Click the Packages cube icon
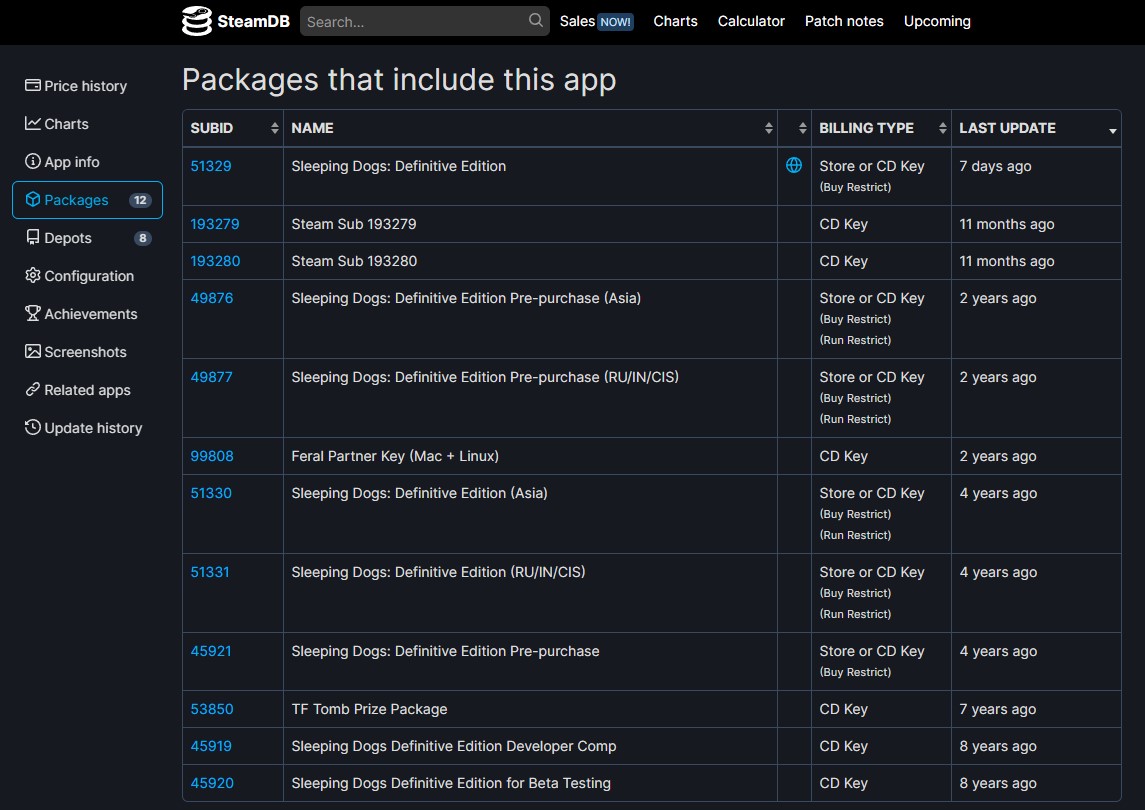Viewport: 1145px width, 810px height. tap(33, 199)
